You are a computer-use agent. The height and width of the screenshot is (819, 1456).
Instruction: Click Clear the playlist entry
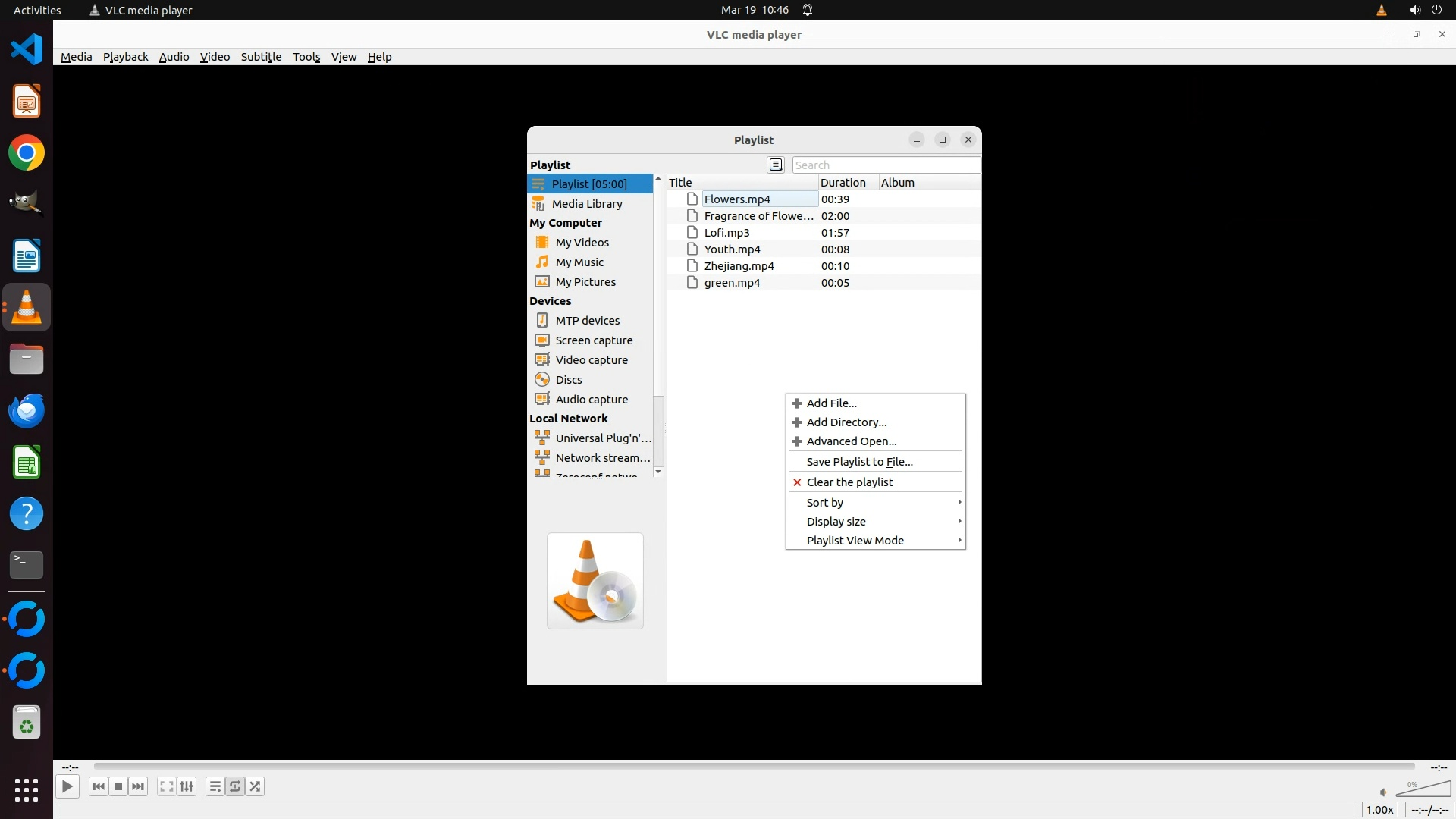849,482
